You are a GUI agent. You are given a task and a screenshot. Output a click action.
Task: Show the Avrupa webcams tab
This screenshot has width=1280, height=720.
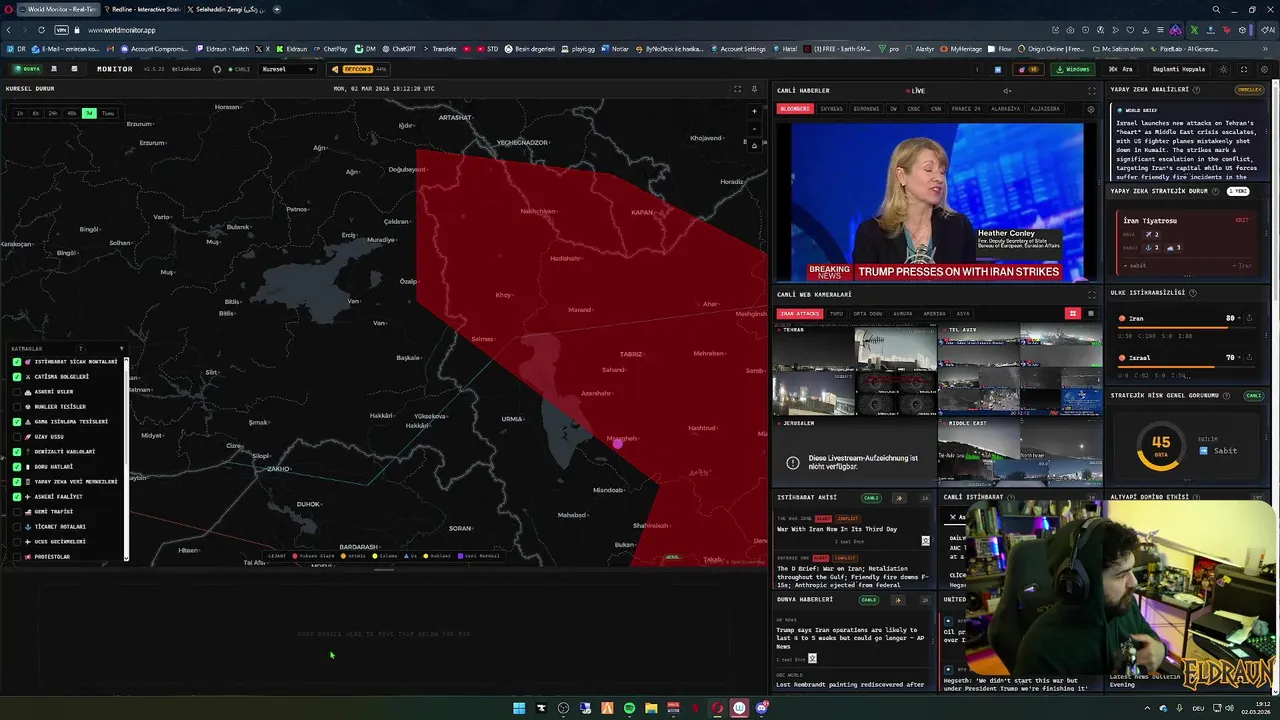[x=903, y=314]
